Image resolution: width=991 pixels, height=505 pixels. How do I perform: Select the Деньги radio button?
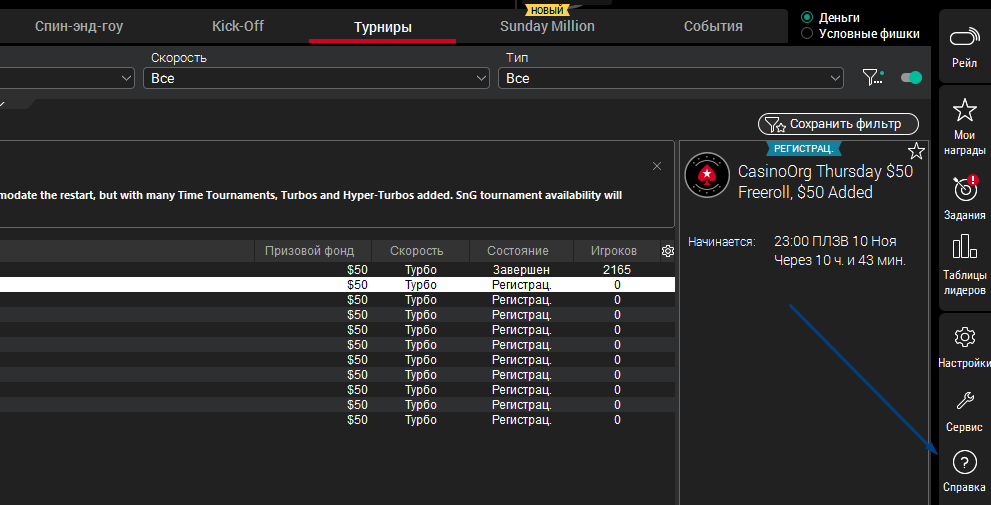[x=807, y=18]
